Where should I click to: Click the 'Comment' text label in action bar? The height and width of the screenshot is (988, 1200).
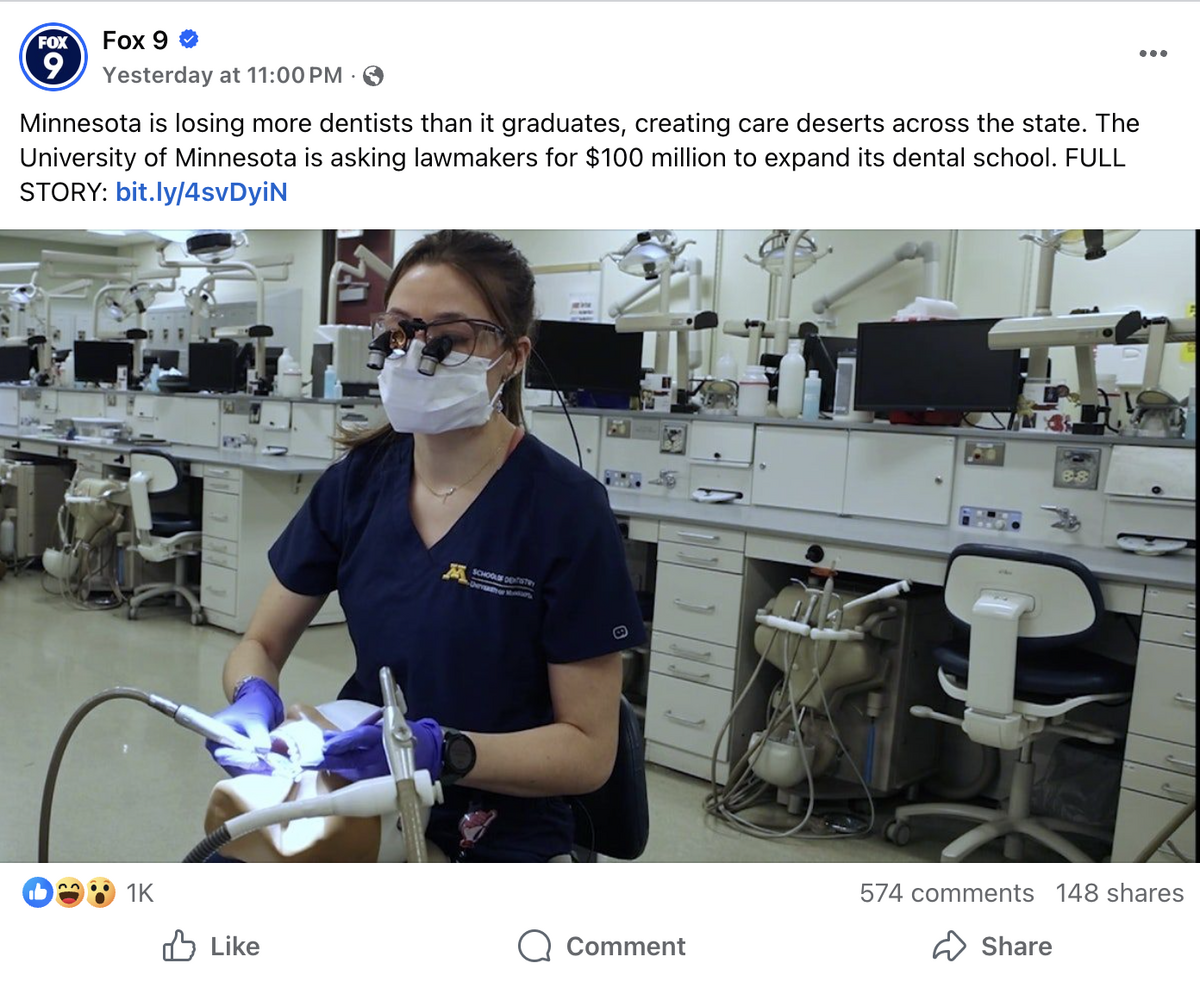click(625, 946)
